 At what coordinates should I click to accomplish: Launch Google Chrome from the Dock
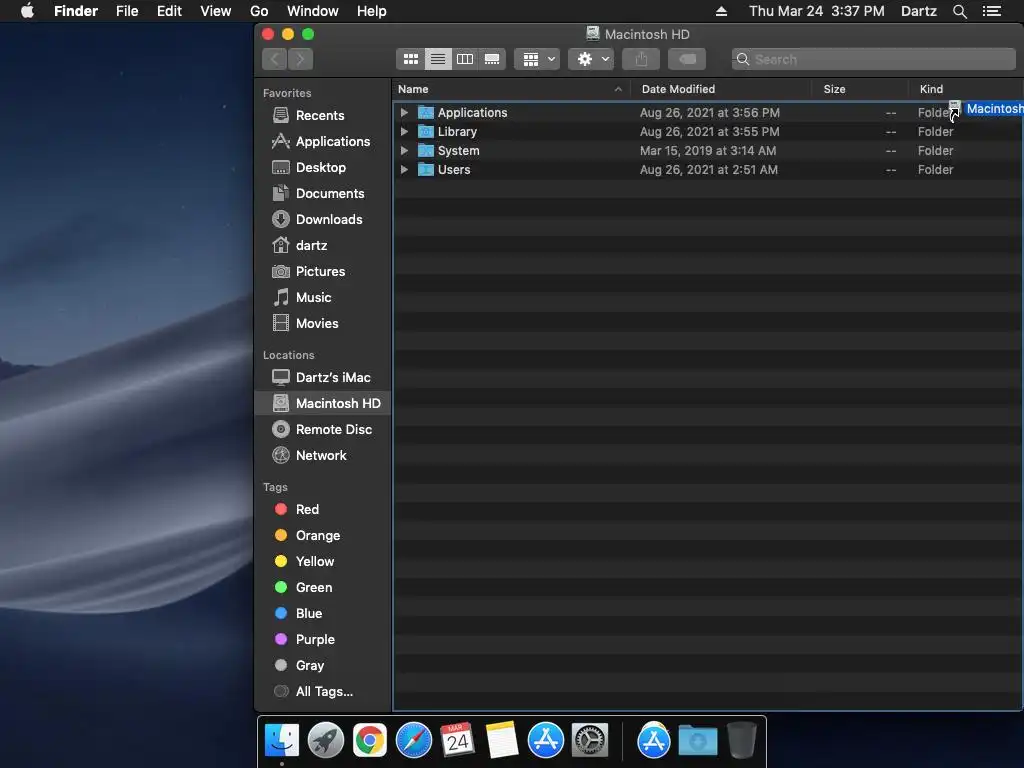[370, 741]
